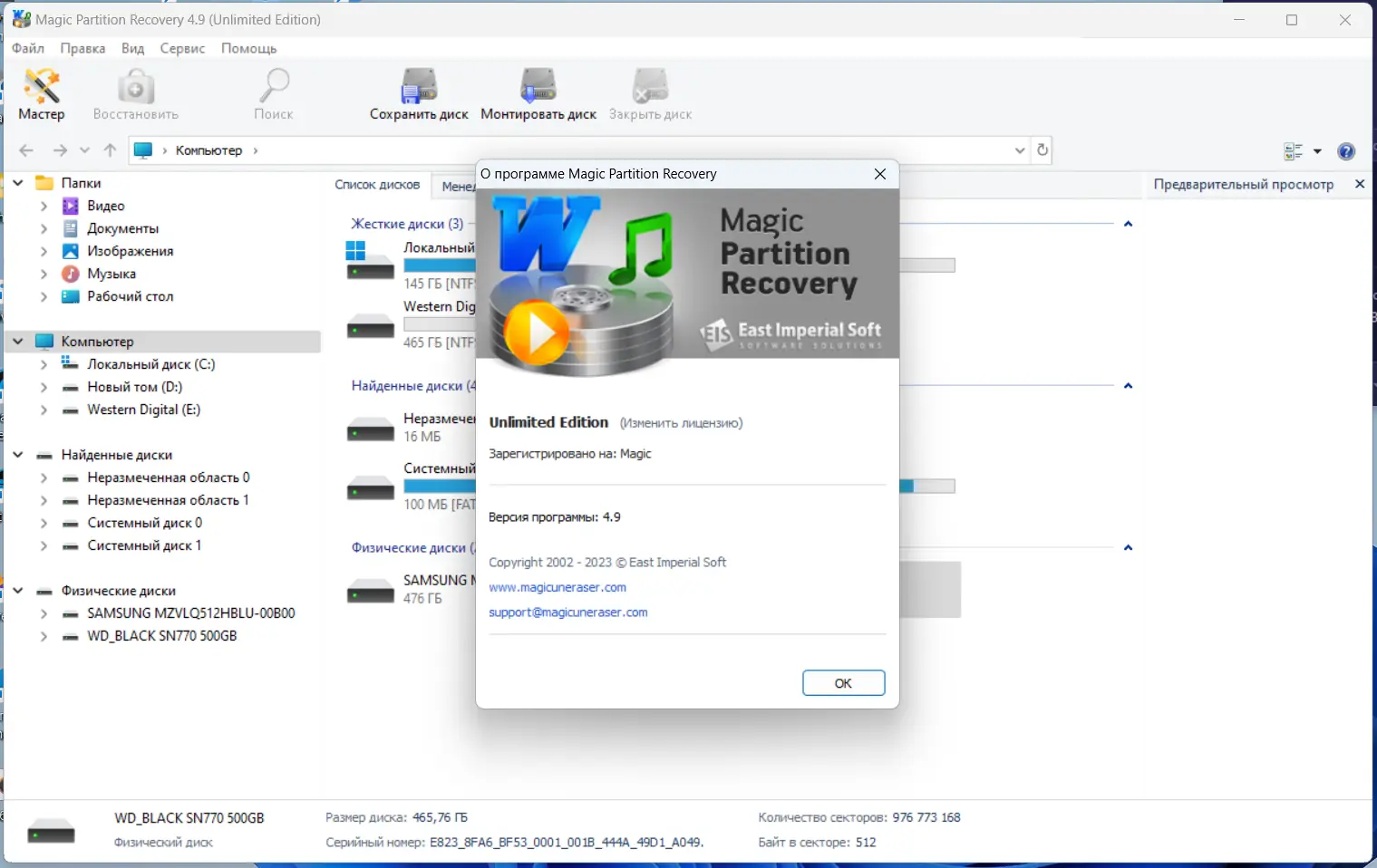Image resolution: width=1377 pixels, height=868 pixels.
Task: Close the Предварительный просмотр panel
Action: pyautogui.click(x=1361, y=184)
